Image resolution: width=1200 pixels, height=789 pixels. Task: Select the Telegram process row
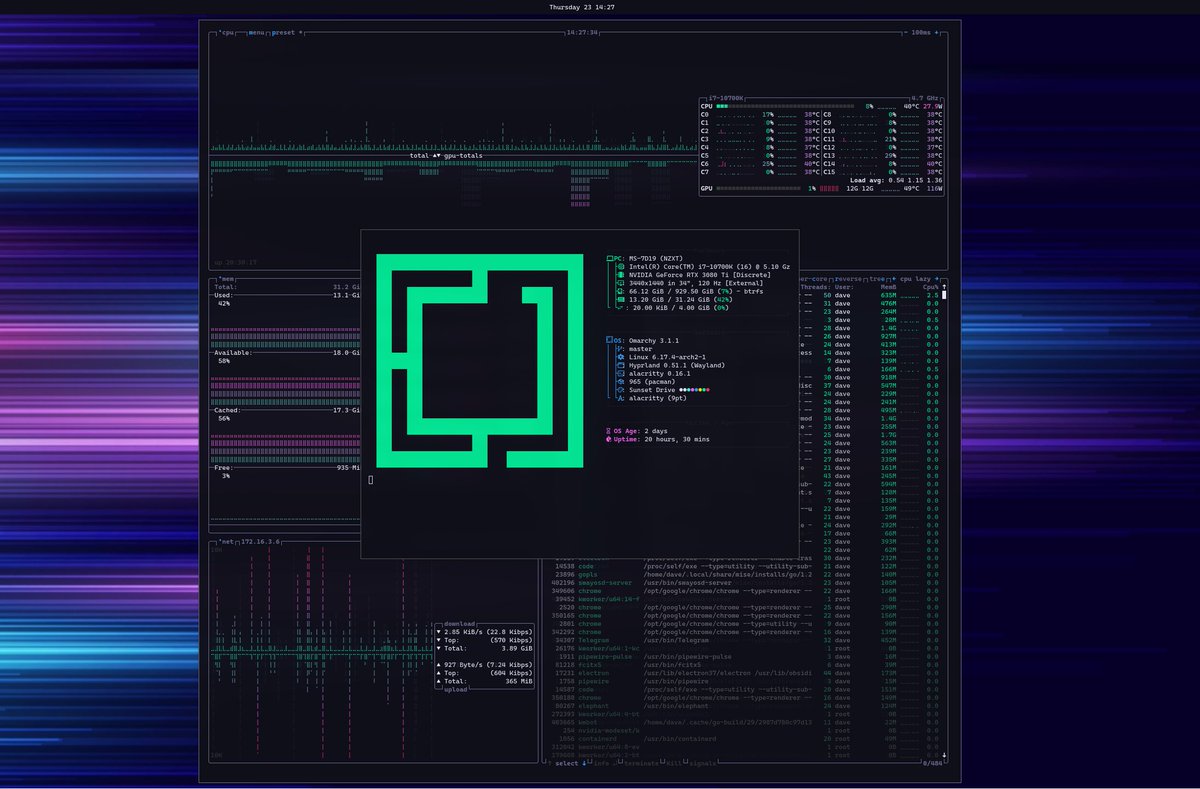click(744, 640)
